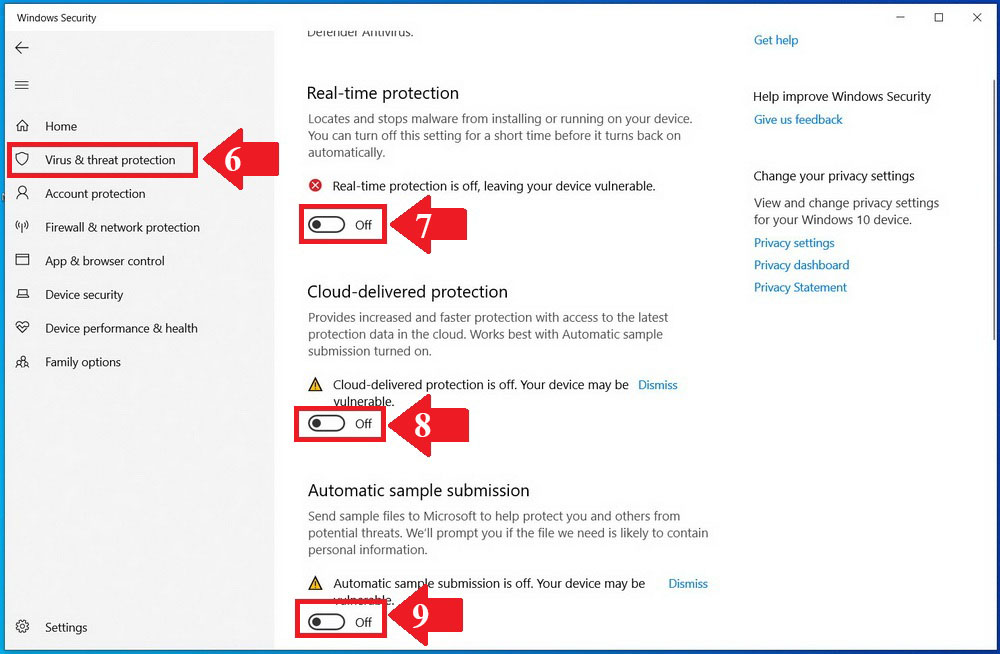Image resolution: width=1000 pixels, height=654 pixels.
Task: Click the yellow warning icon for Automatic sample submission
Action: click(315, 583)
